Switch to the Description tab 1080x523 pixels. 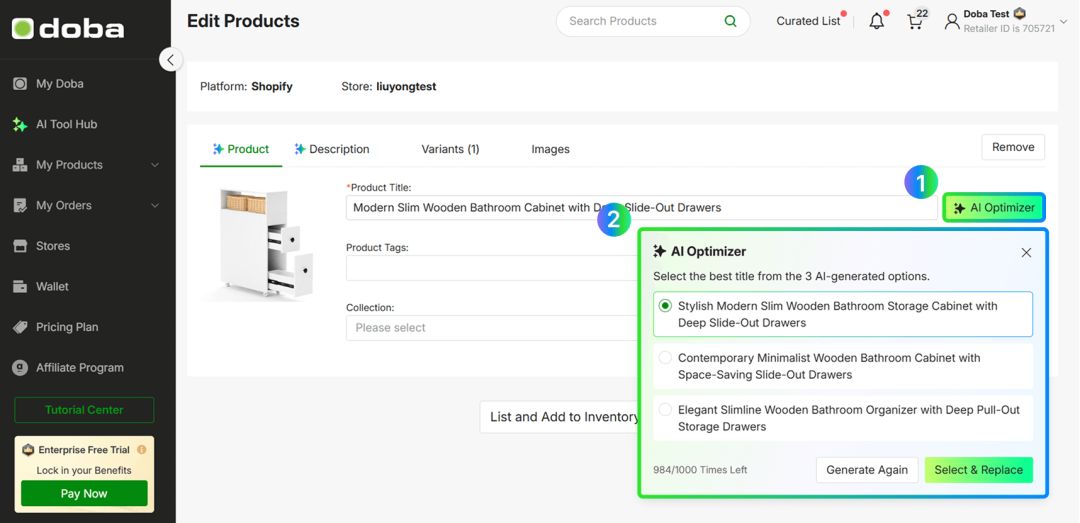pyautogui.click(x=332, y=149)
